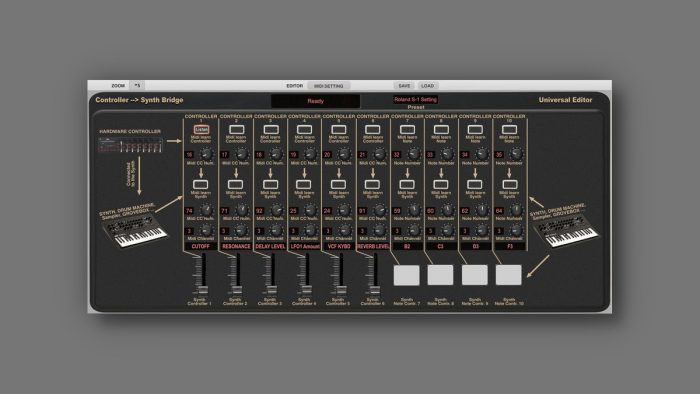Screen dimensions: 700x394
Task: Click Controller 1 Midi CC Num knob beside 16
Action: [x=206, y=154]
